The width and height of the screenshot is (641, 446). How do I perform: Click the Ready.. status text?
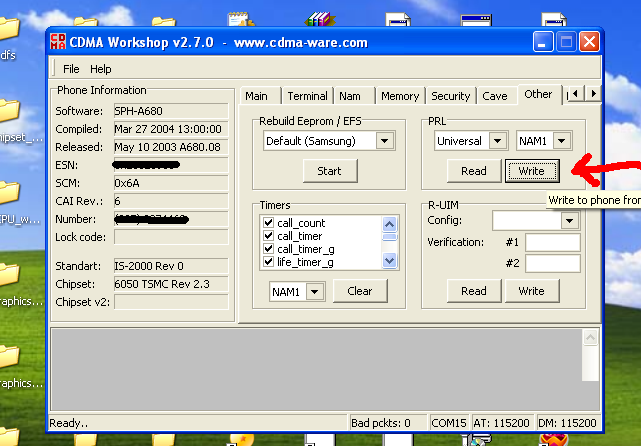point(68,423)
